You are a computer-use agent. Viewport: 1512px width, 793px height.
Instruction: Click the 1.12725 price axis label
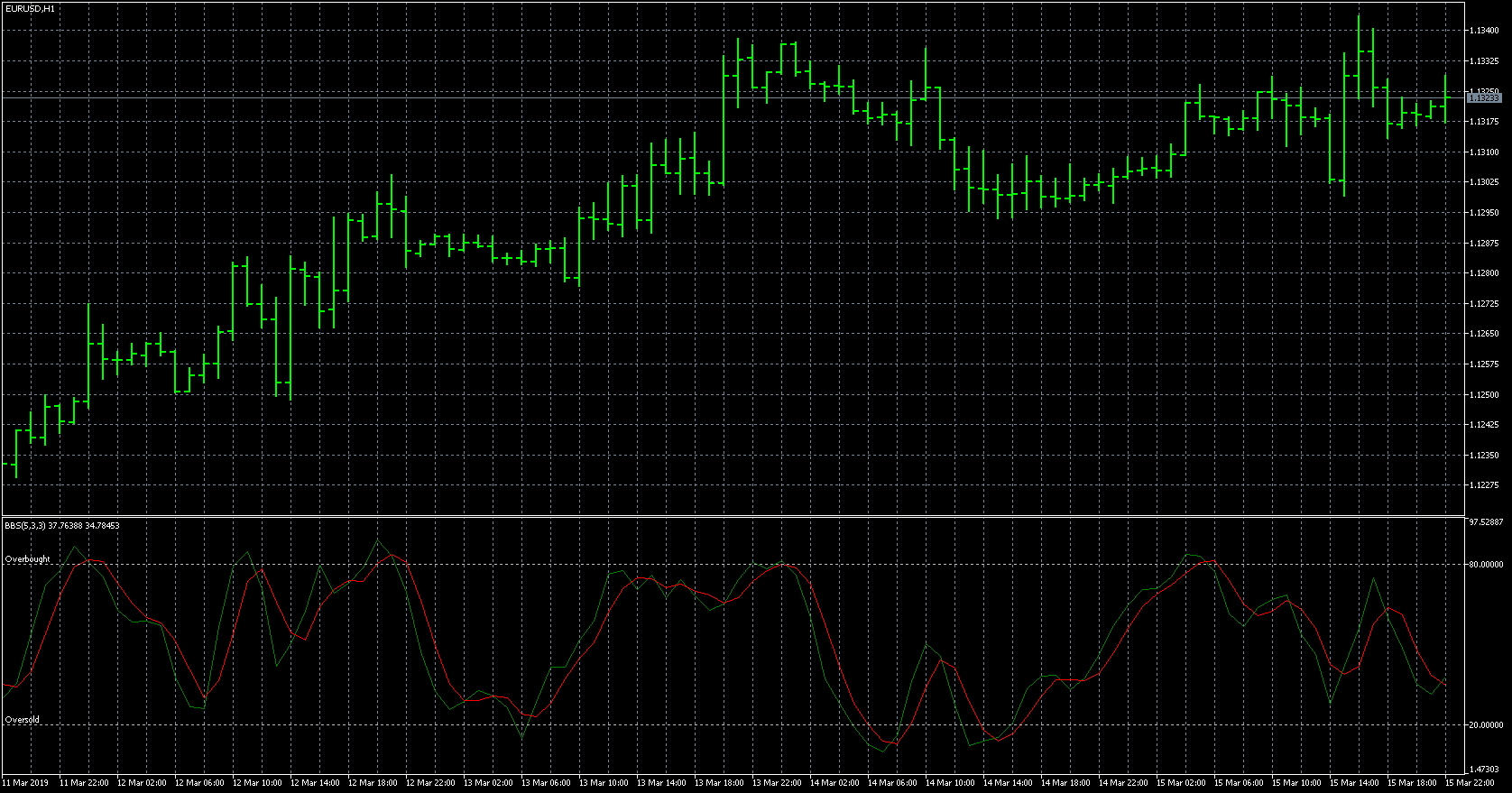tap(1485, 304)
